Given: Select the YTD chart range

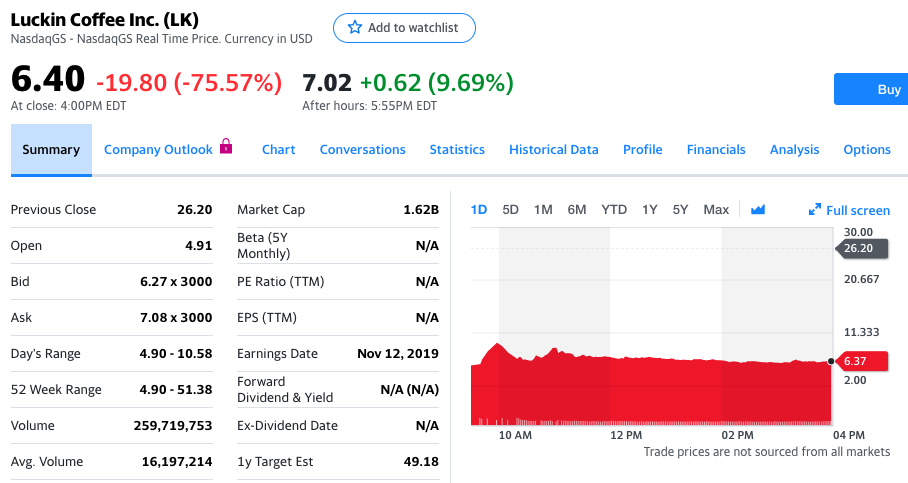Looking at the screenshot, I should [x=614, y=210].
